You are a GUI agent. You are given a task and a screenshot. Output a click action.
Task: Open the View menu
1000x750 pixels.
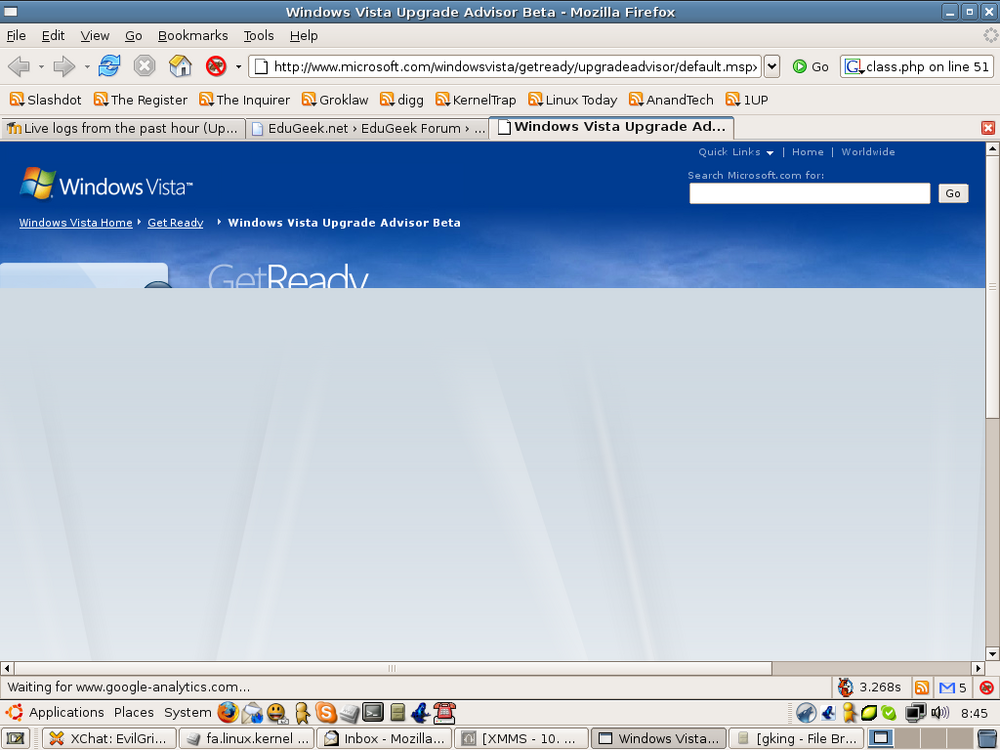point(94,36)
